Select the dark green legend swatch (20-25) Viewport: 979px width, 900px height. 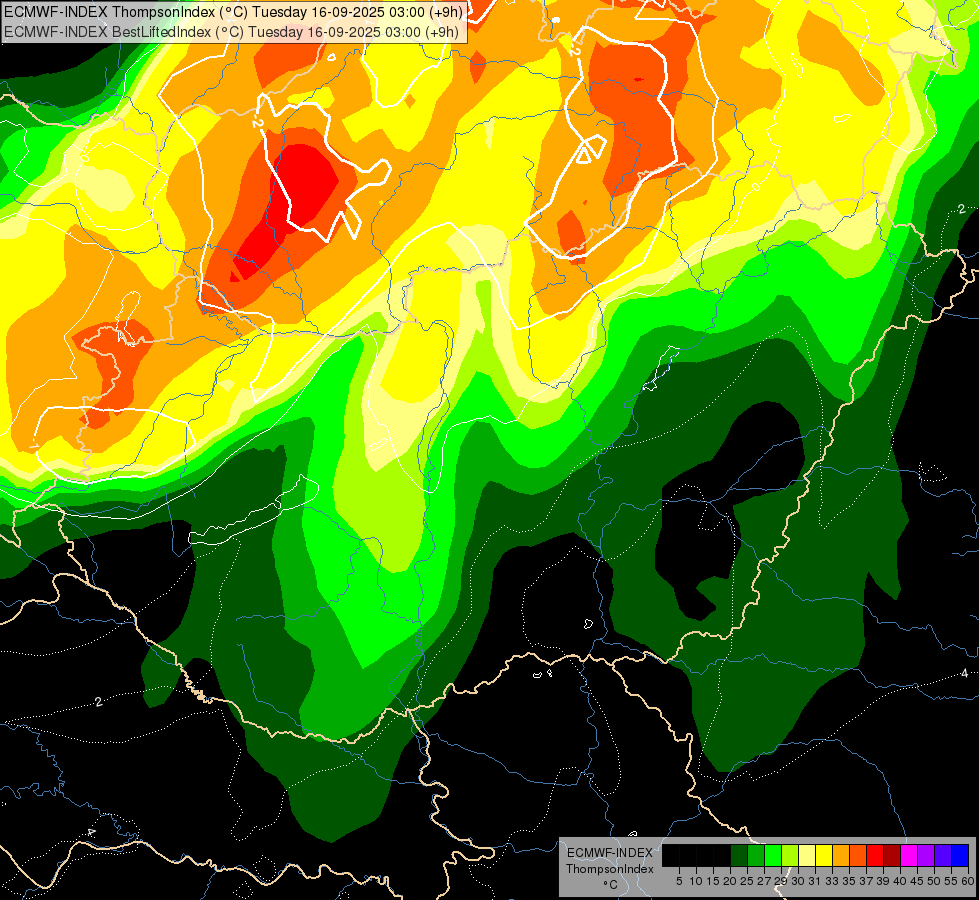coord(739,855)
